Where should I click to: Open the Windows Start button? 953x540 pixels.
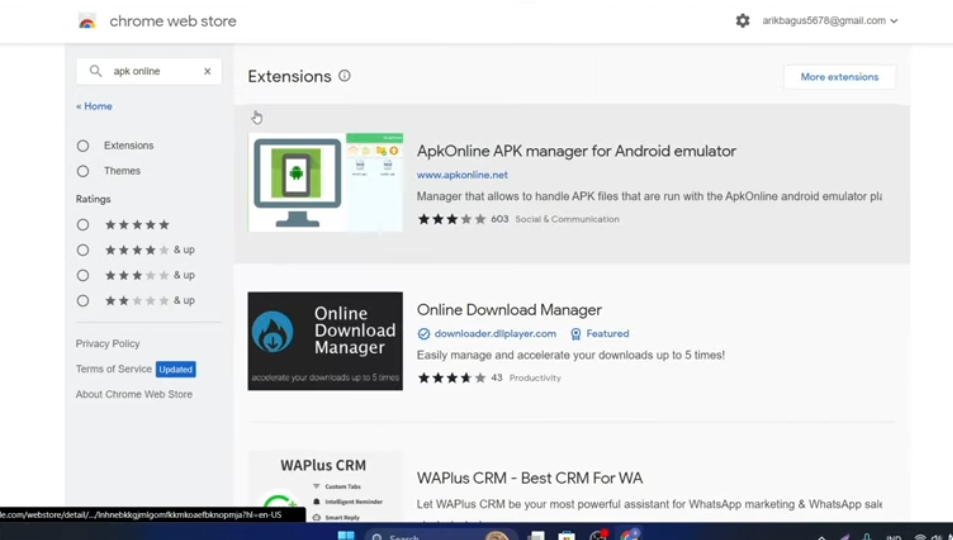coord(346,535)
